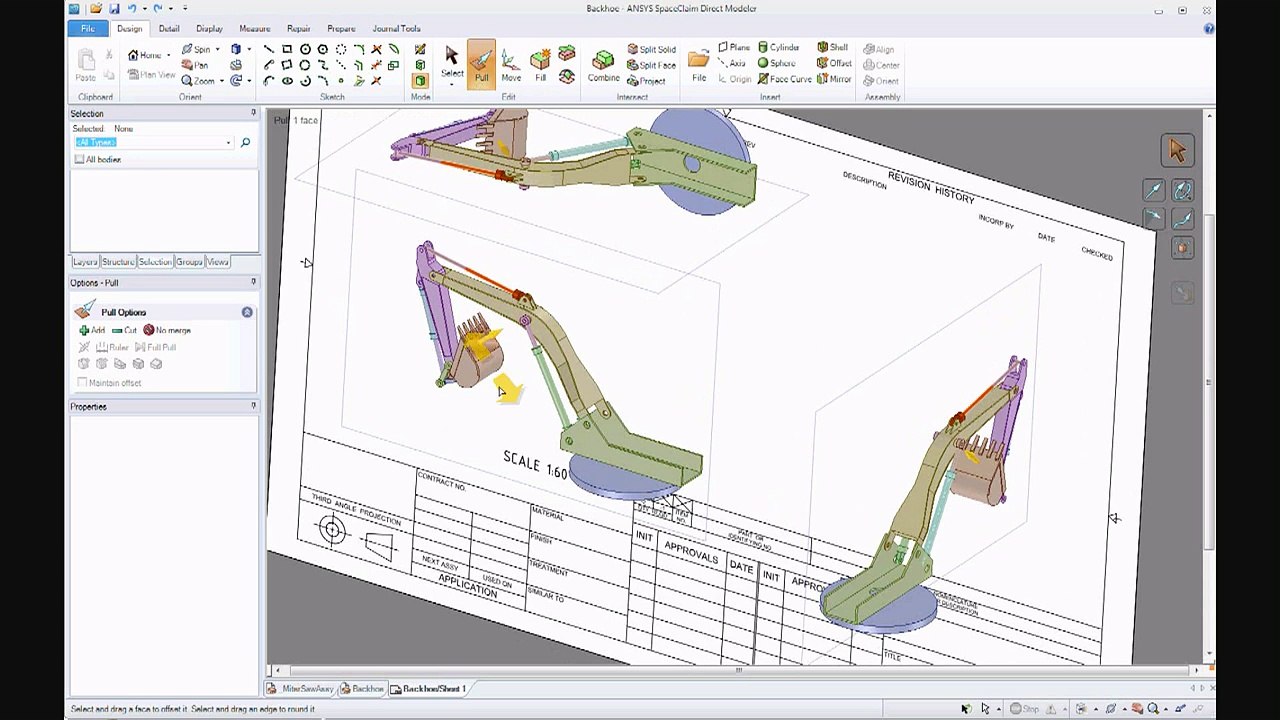Expand the All Types selection dropdown
The width and height of the screenshot is (1280, 720).
pos(228,143)
